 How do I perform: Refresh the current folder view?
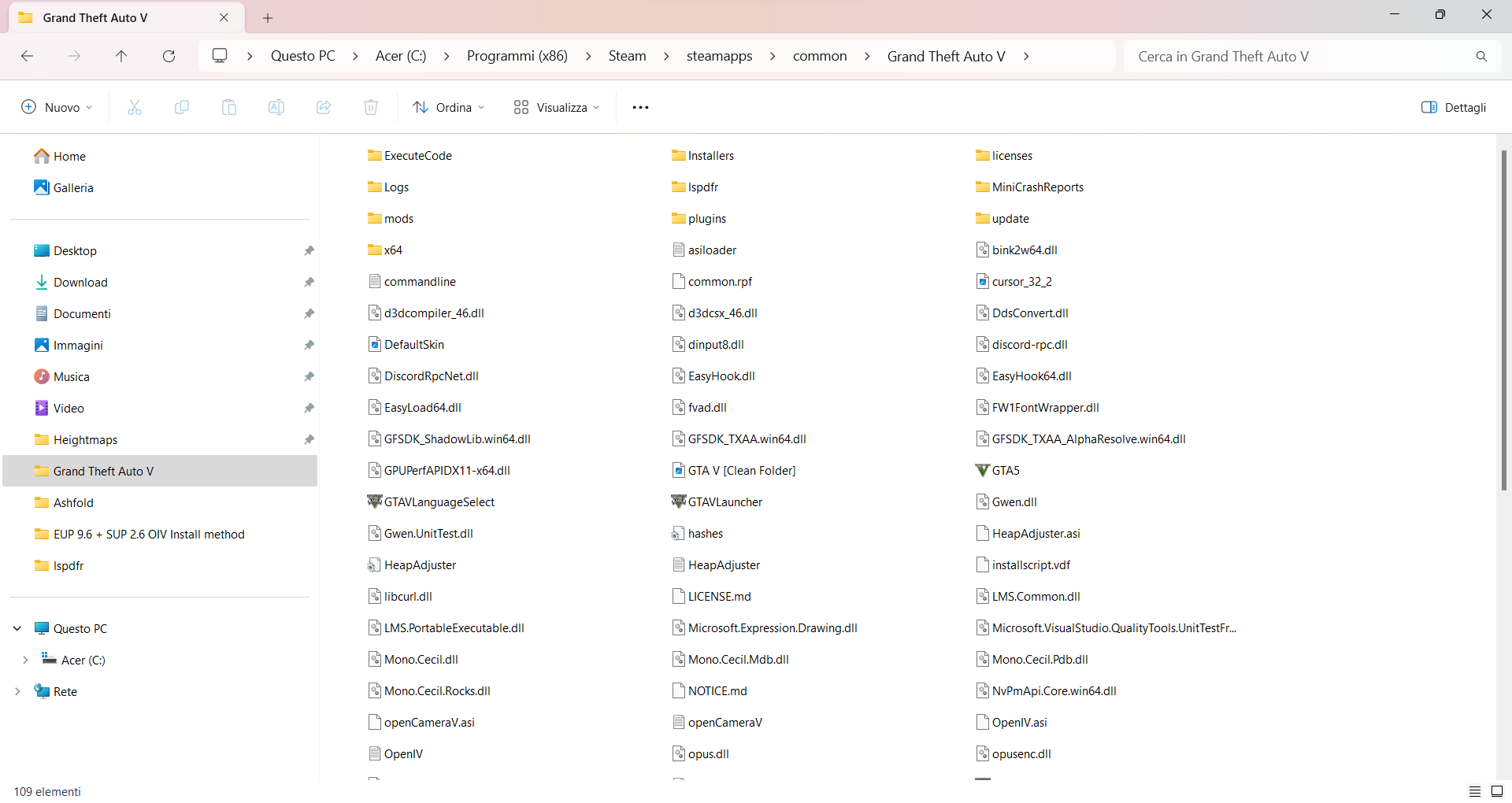click(169, 56)
